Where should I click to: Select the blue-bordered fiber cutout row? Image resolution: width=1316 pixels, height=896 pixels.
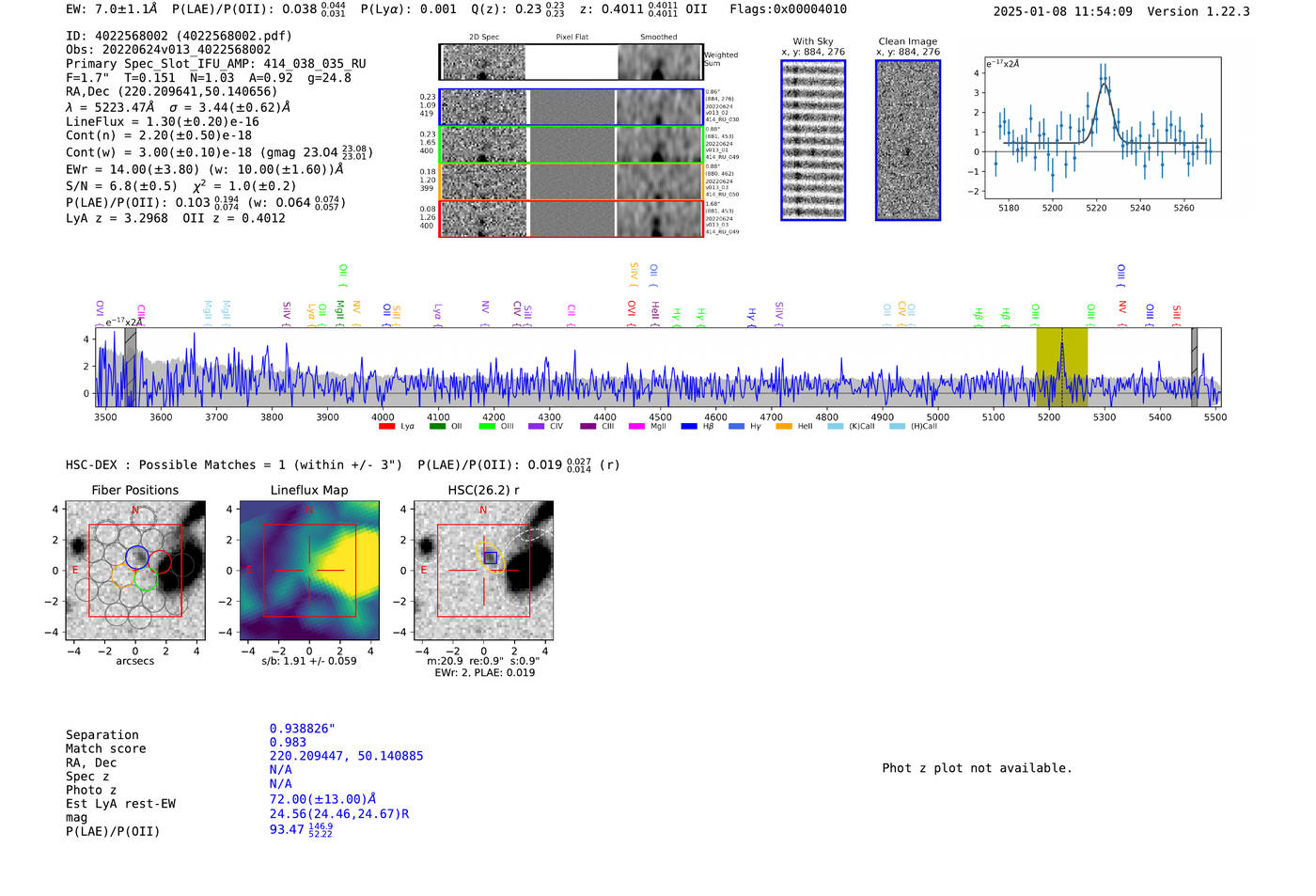pyautogui.click(x=572, y=107)
